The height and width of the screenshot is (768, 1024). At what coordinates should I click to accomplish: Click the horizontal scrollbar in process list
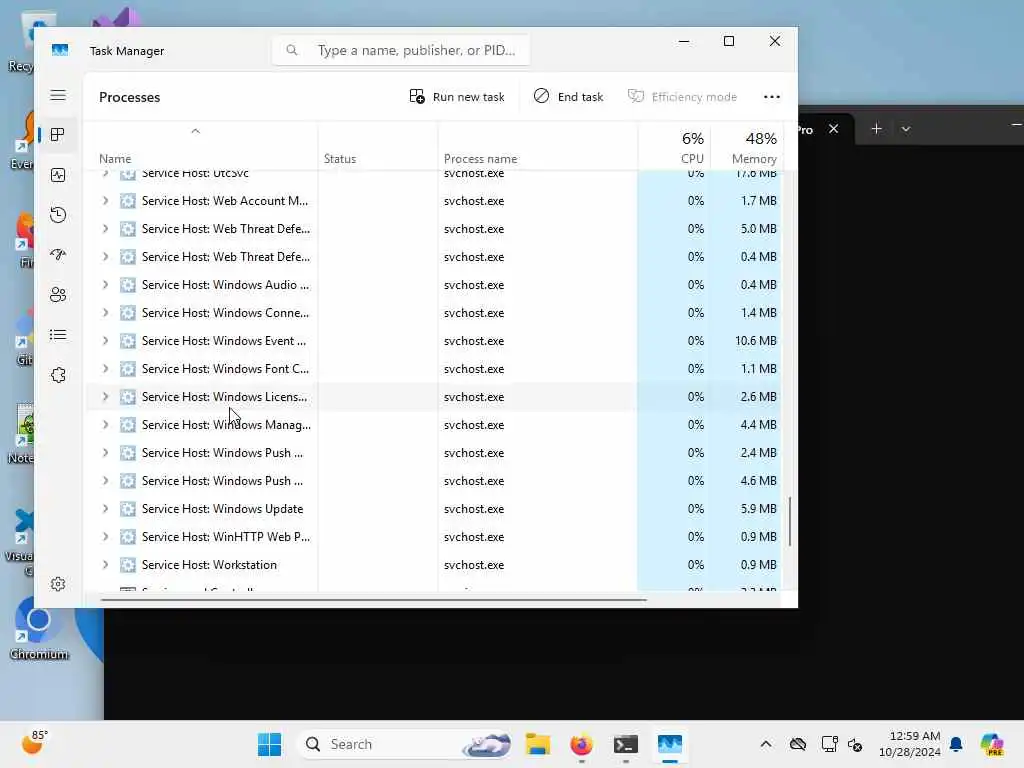pyautogui.click(x=374, y=599)
